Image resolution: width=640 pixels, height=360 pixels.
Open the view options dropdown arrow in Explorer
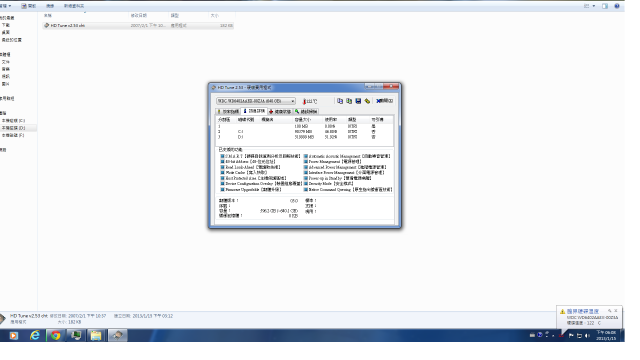pos(594,6)
